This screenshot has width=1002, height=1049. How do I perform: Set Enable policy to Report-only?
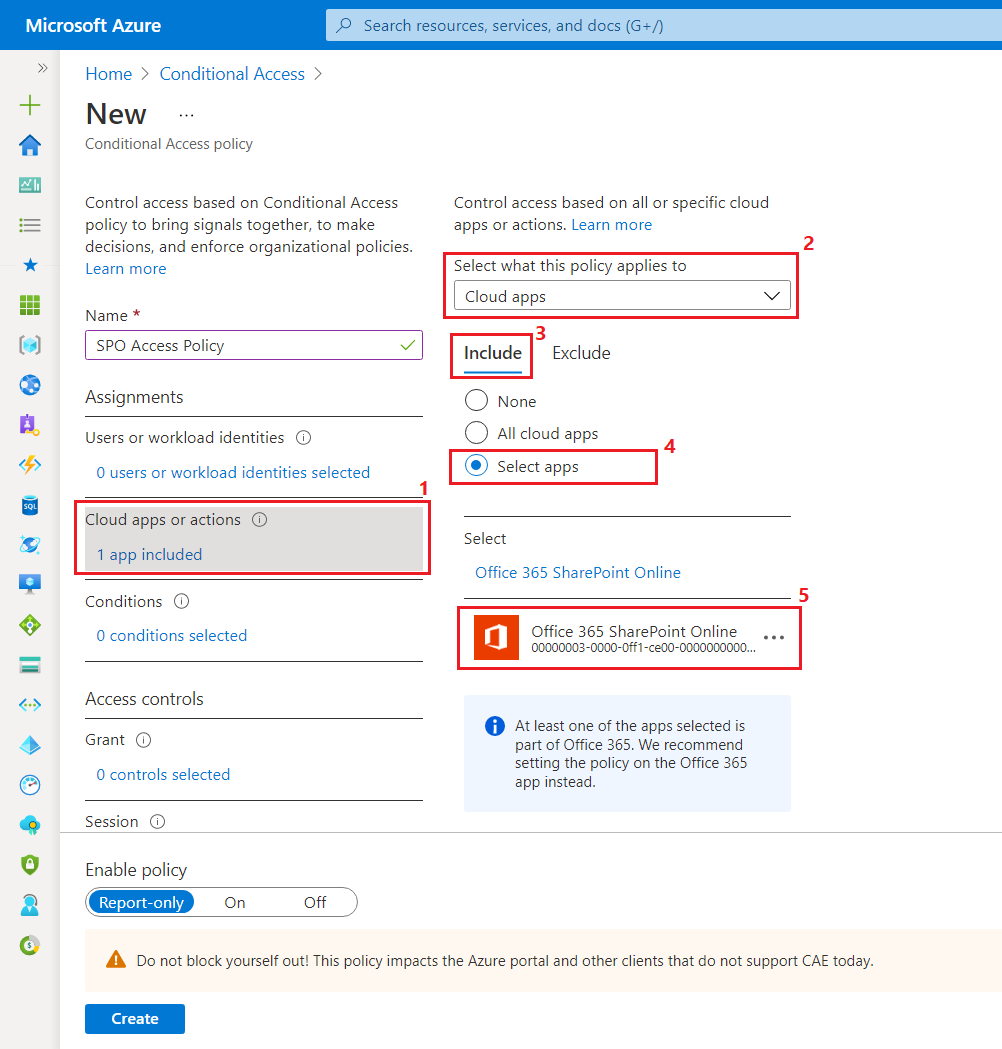141,902
